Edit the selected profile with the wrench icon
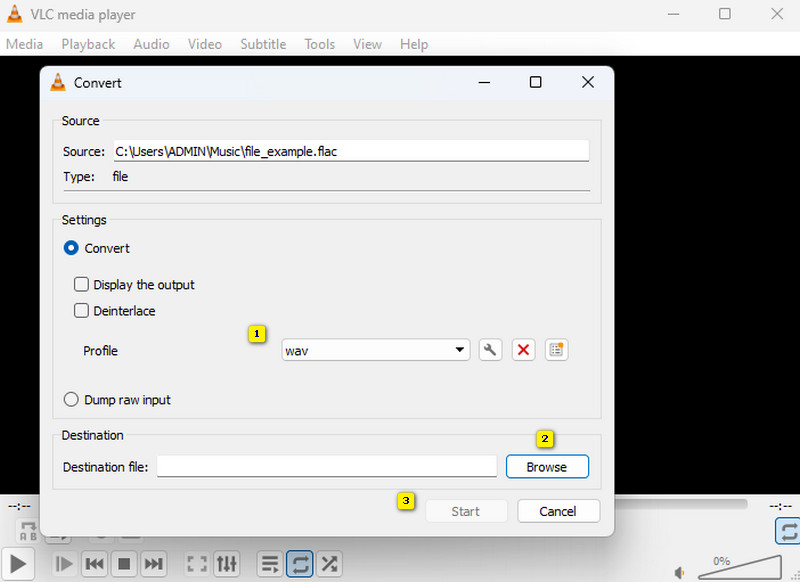The image size is (800, 582). tap(490, 349)
